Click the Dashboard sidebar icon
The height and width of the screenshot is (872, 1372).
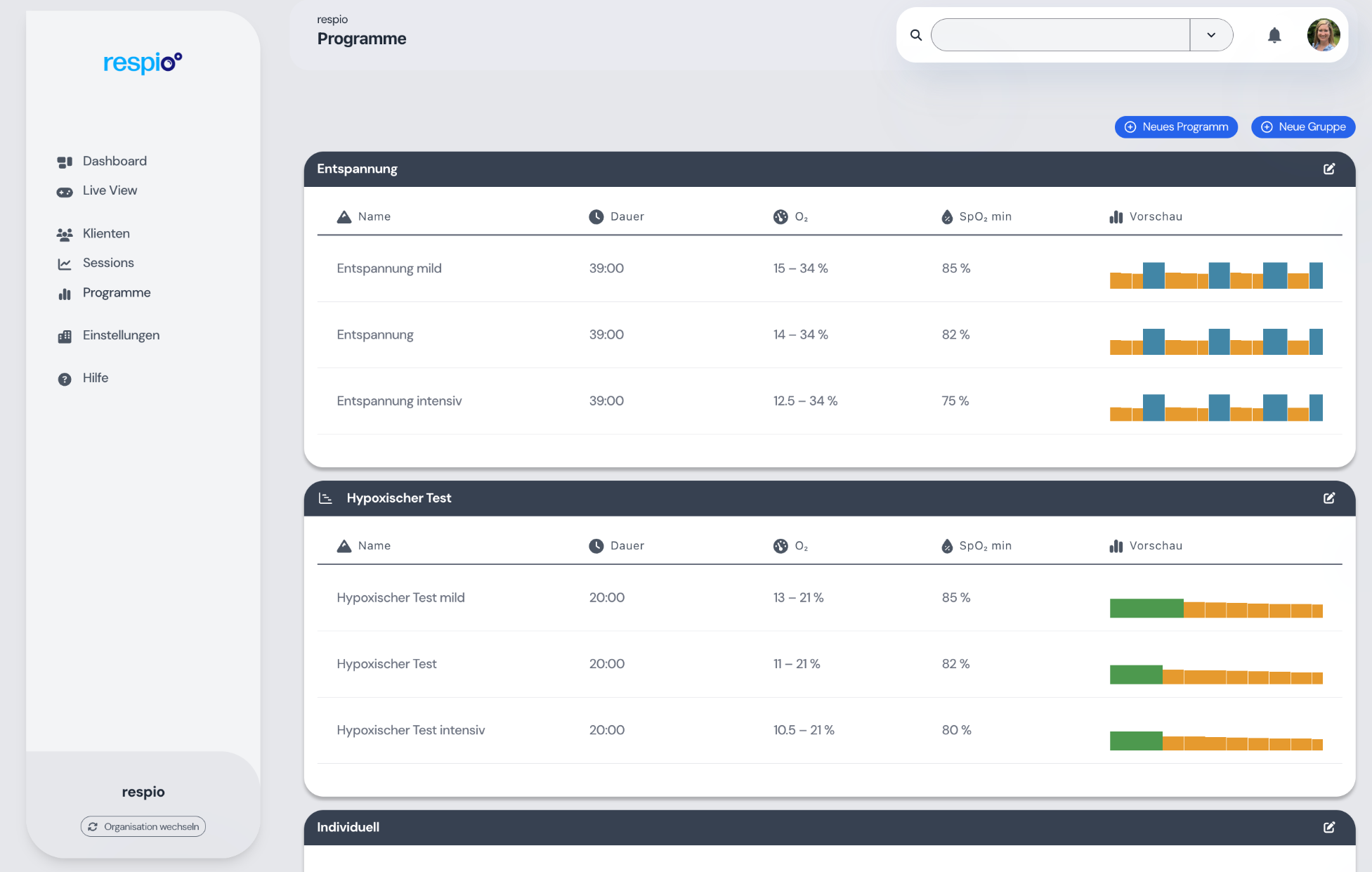click(x=65, y=162)
